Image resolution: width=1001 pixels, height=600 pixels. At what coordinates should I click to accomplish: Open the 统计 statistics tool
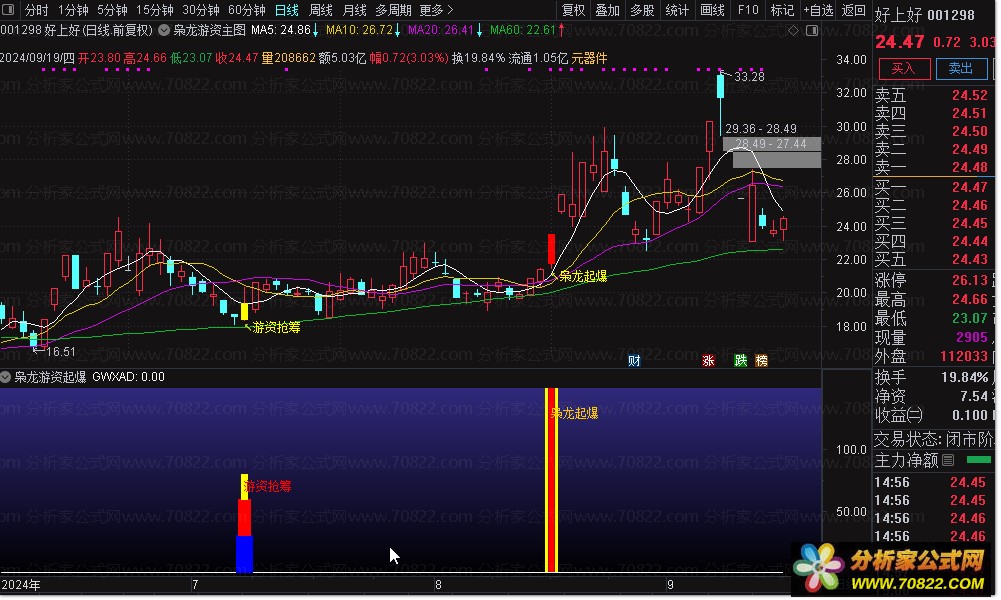click(x=676, y=10)
